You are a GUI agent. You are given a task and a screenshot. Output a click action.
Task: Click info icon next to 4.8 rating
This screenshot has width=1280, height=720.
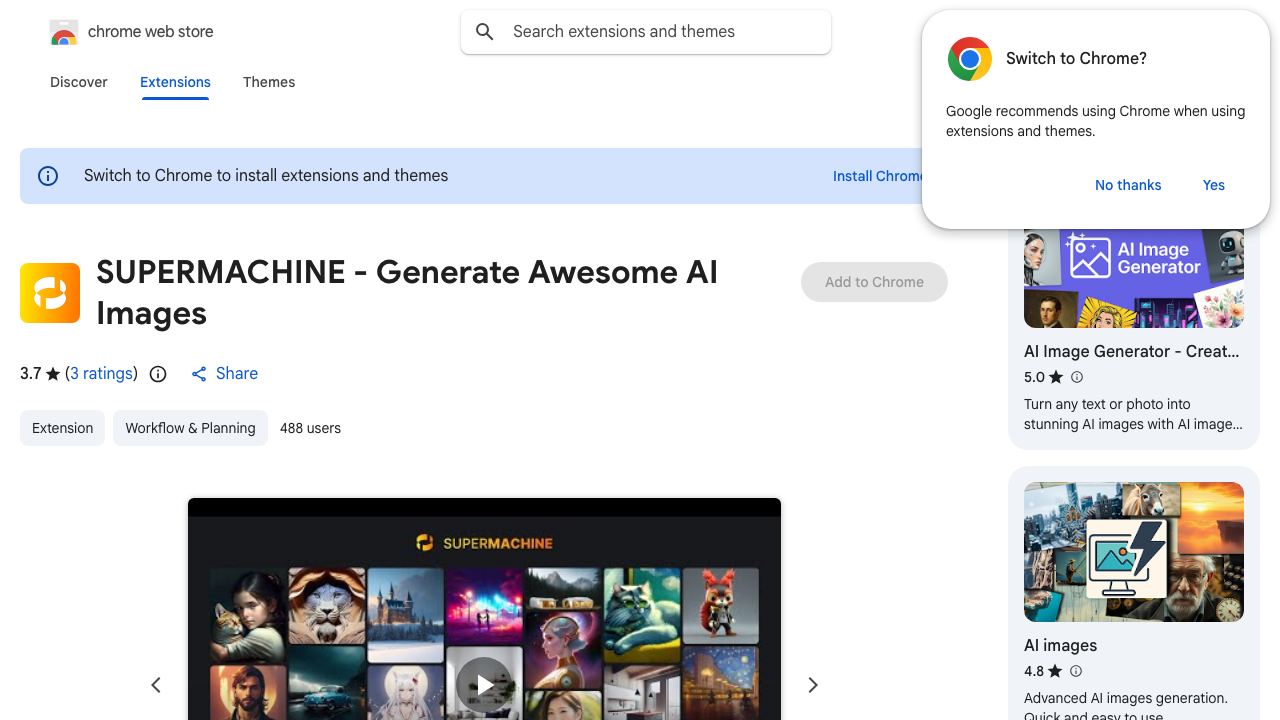[1076, 671]
